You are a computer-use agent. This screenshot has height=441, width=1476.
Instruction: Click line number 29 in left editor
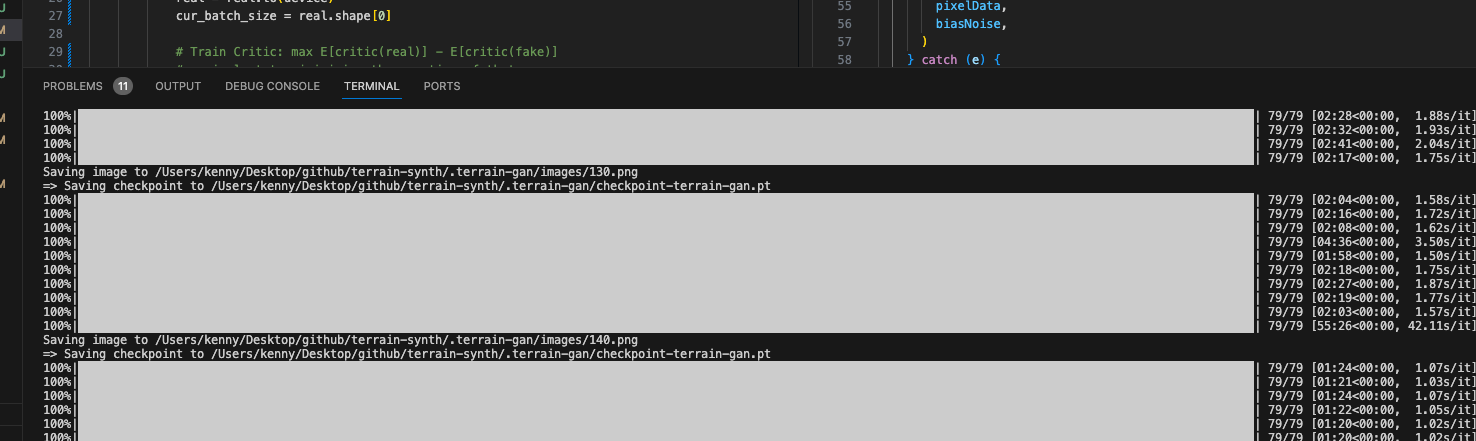(54, 51)
